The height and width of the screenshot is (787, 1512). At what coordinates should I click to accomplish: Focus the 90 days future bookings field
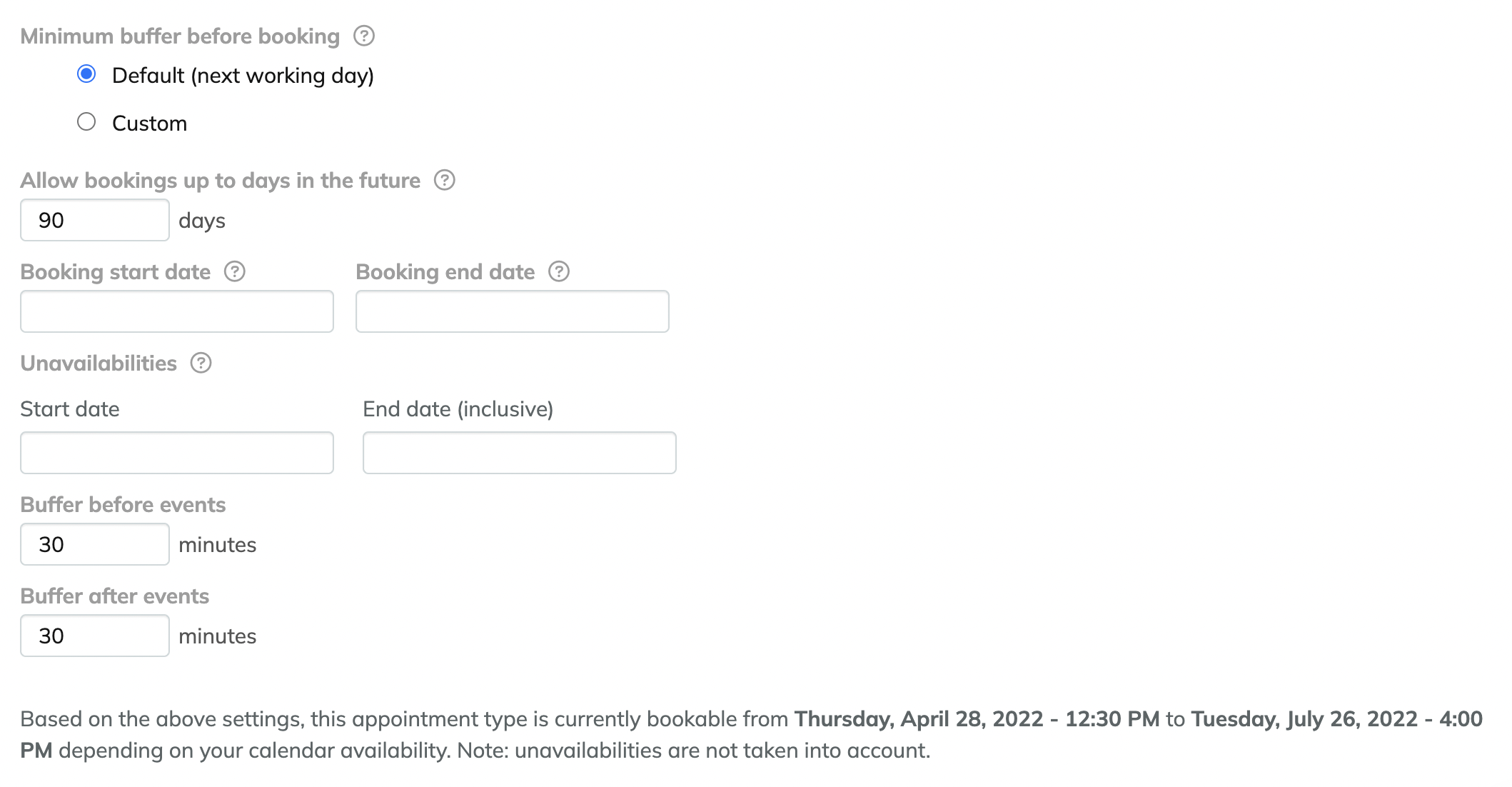point(95,220)
